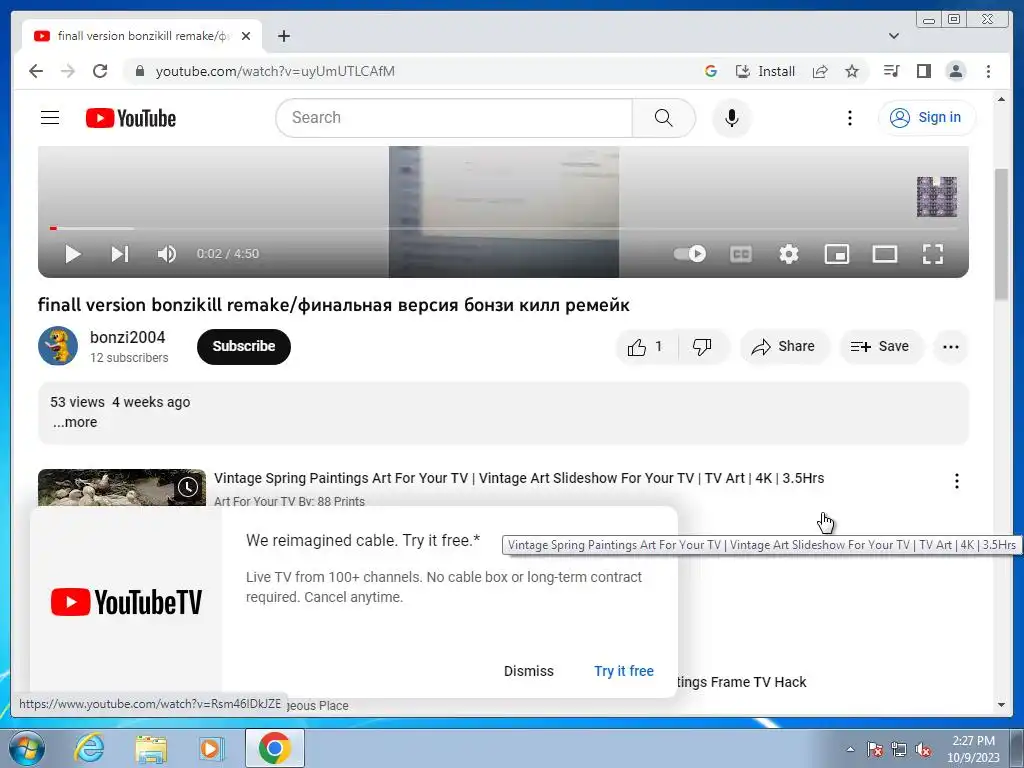
Task: Reload the page
Action: (100, 71)
